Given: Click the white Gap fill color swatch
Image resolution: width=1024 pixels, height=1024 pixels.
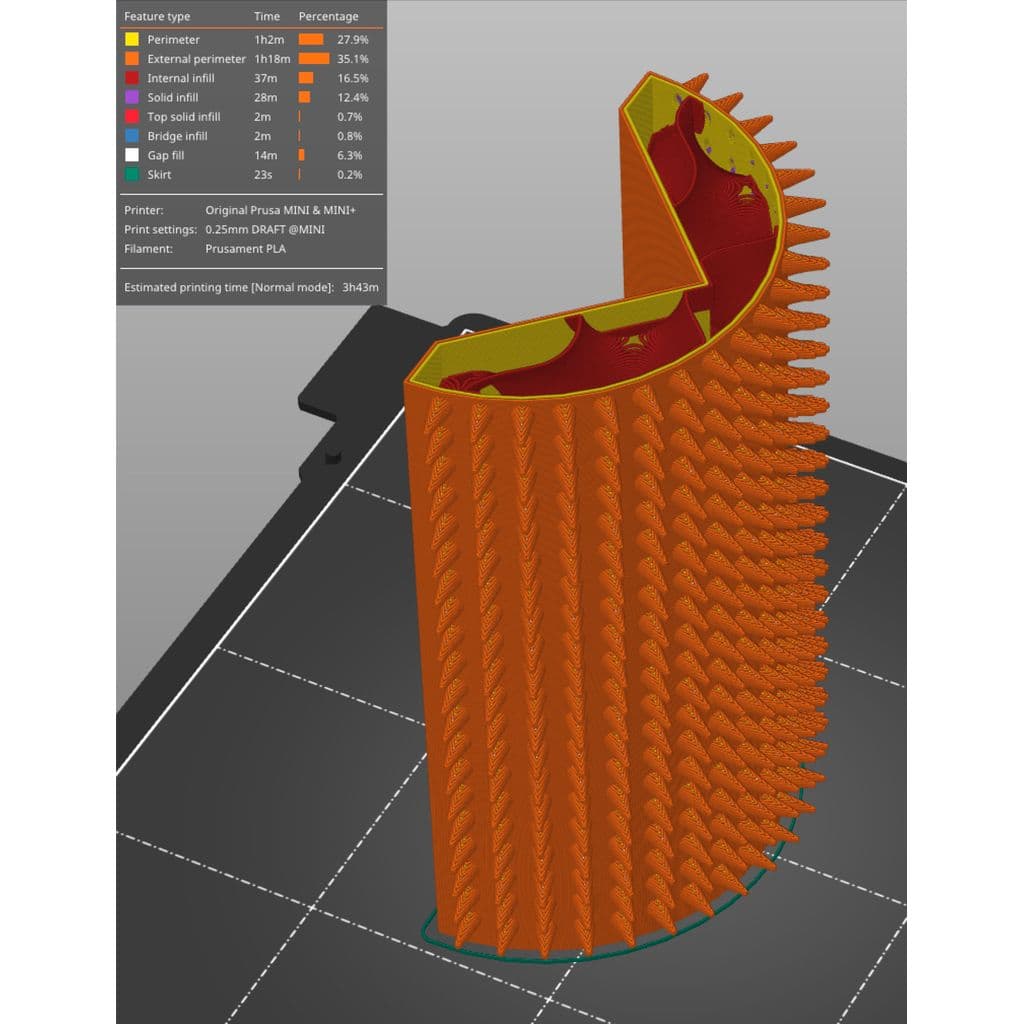Looking at the screenshot, I should click(x=132, y=155).
